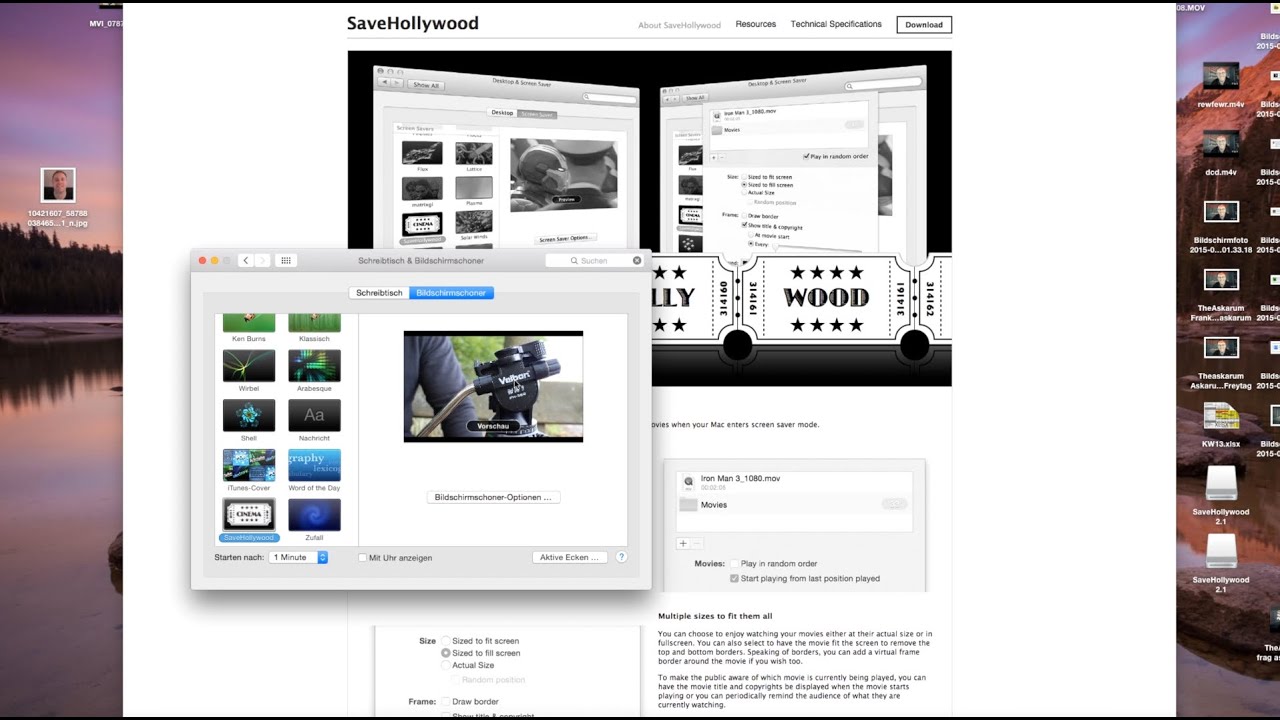Open Bildschirmschoner-Optionen button
Viewport: 1280px width, 720px height.
(x=493, y=497)
